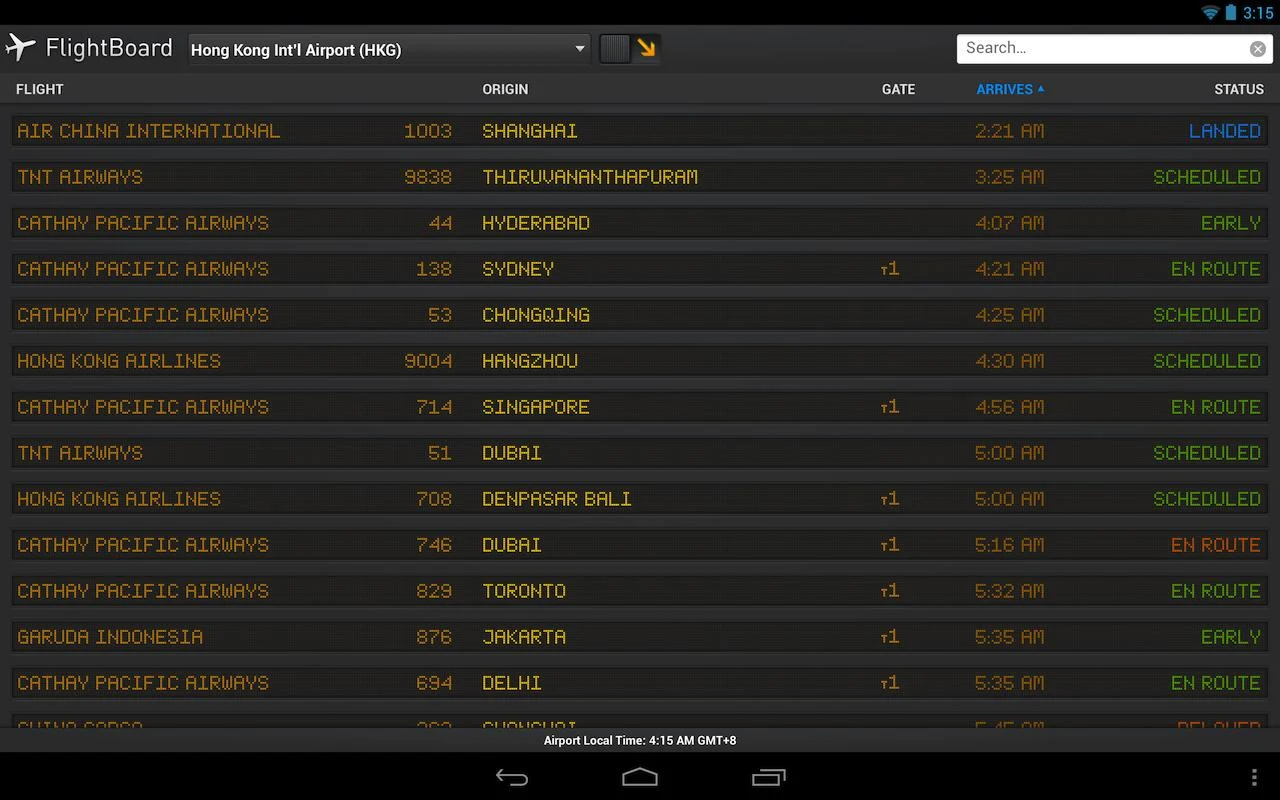This screenshot has width=1280, height=800.
Task: Tap the T1 gate for Sydney flight
Action: tap(889, 269)
